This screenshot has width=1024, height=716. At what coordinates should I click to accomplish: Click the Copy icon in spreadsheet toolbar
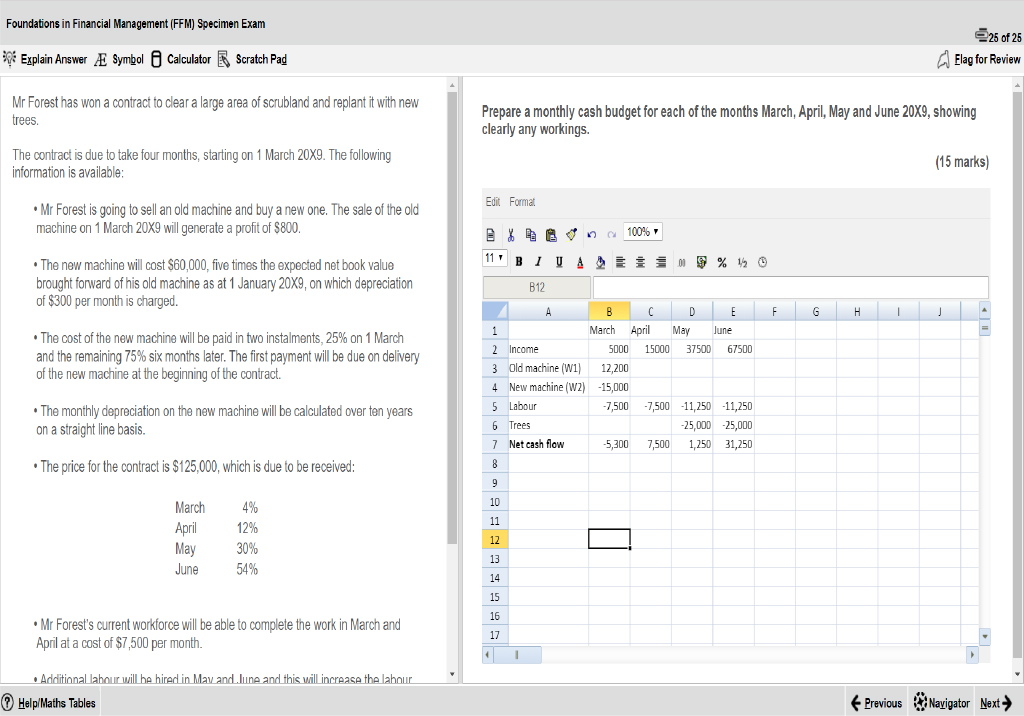click(x=530, y=233)
